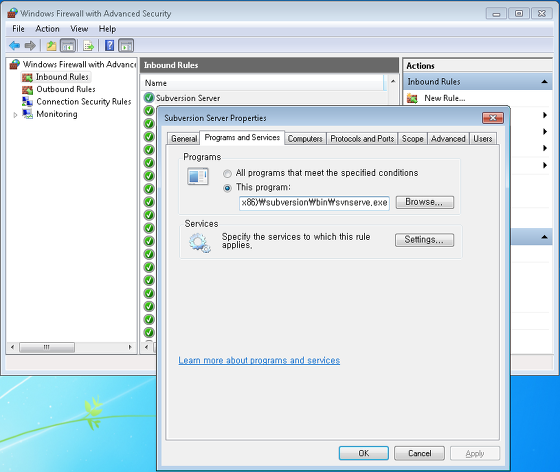Click the Back arrow in the toolbar

[x=15, y=45]
